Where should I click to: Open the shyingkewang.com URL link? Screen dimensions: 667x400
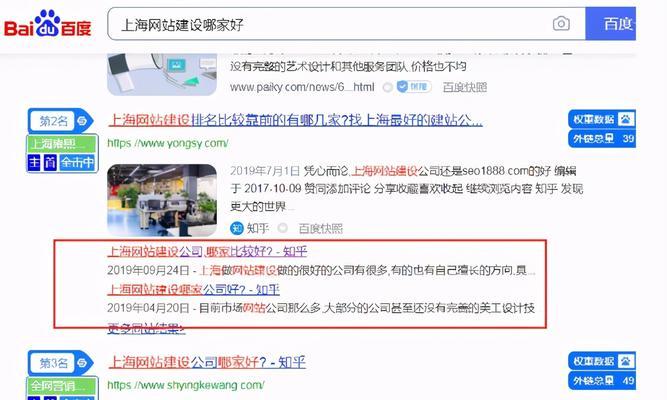tap(185, 385)
